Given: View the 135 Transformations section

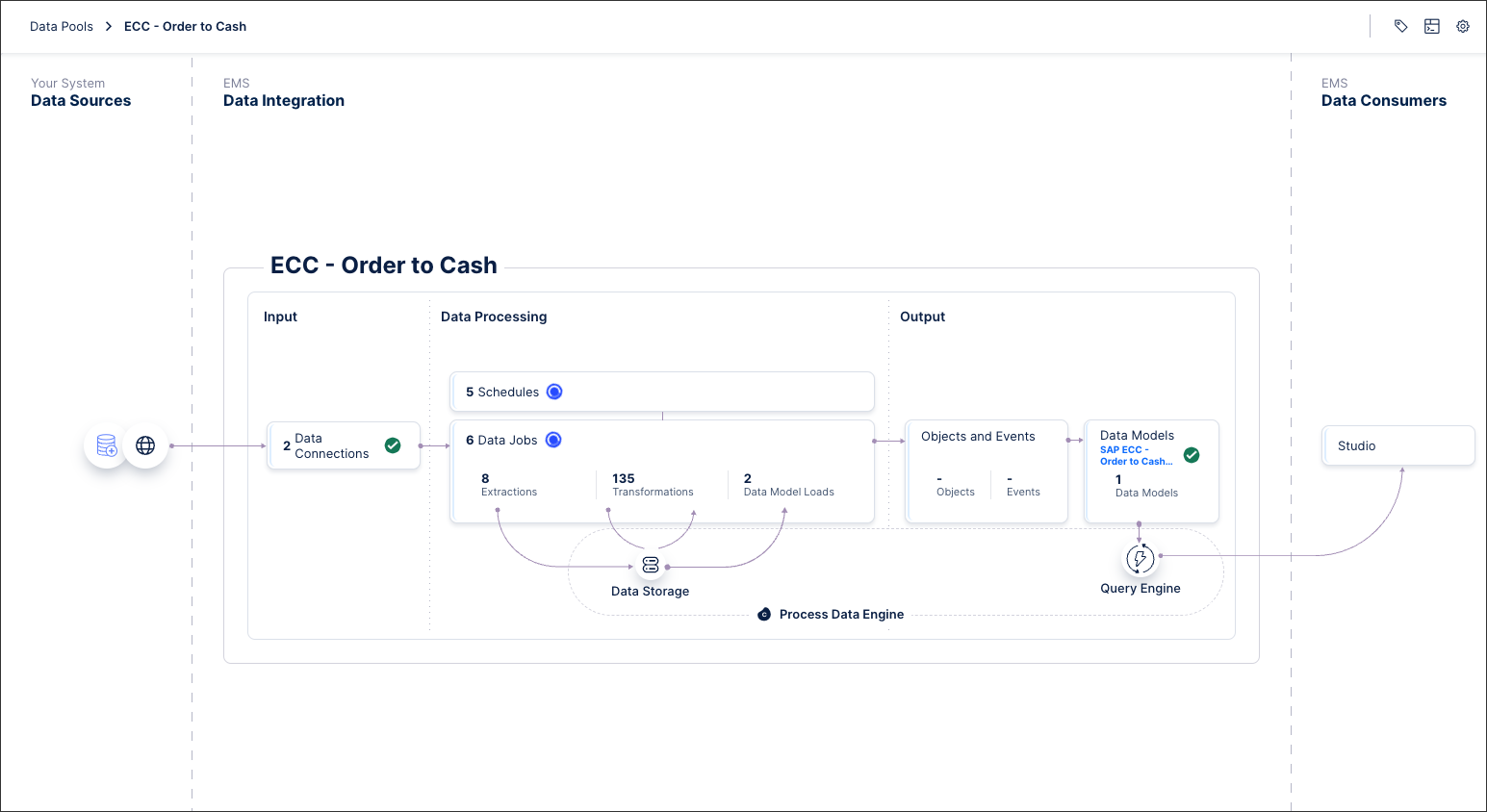Looking at the screenshot, I should pos(653,485).
